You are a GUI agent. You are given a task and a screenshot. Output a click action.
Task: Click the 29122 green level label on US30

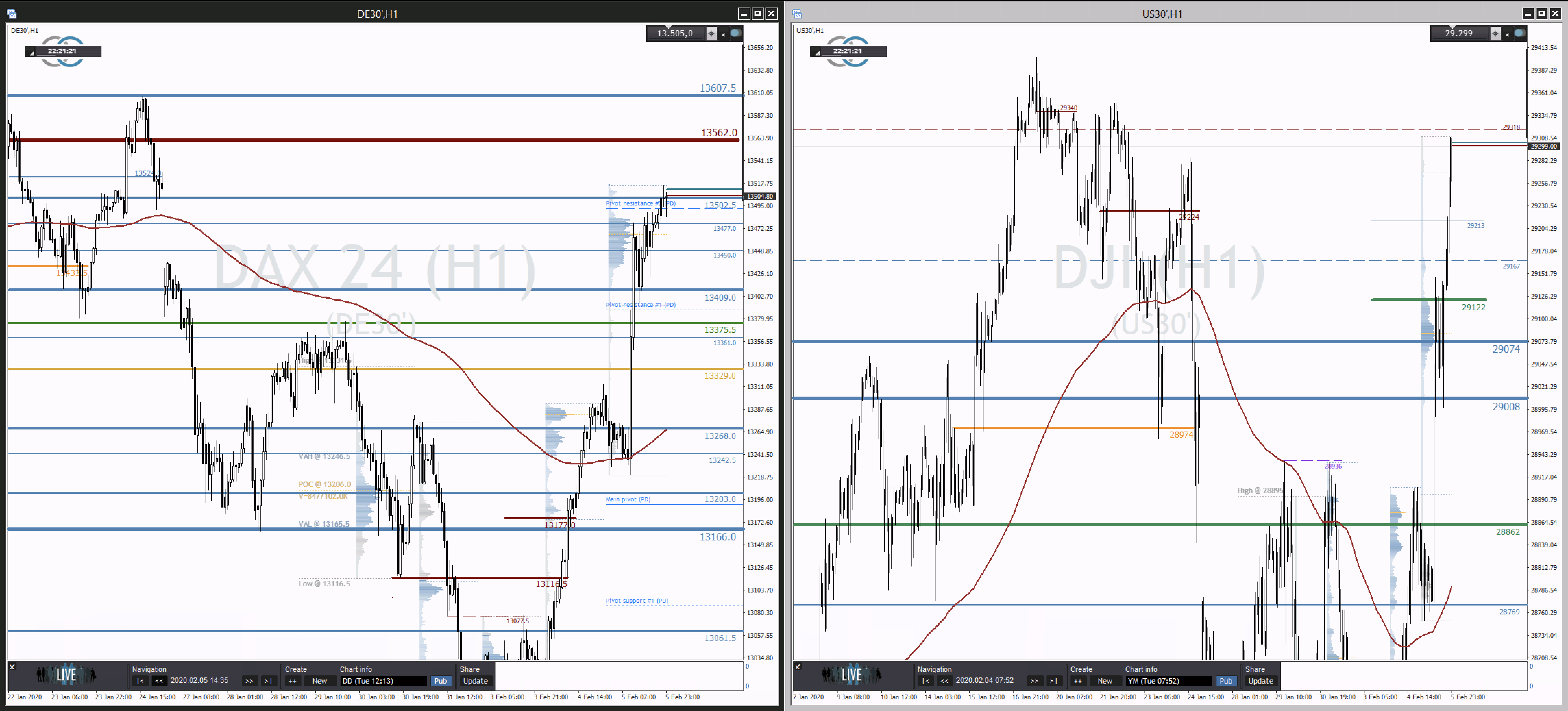[1473, 307]
